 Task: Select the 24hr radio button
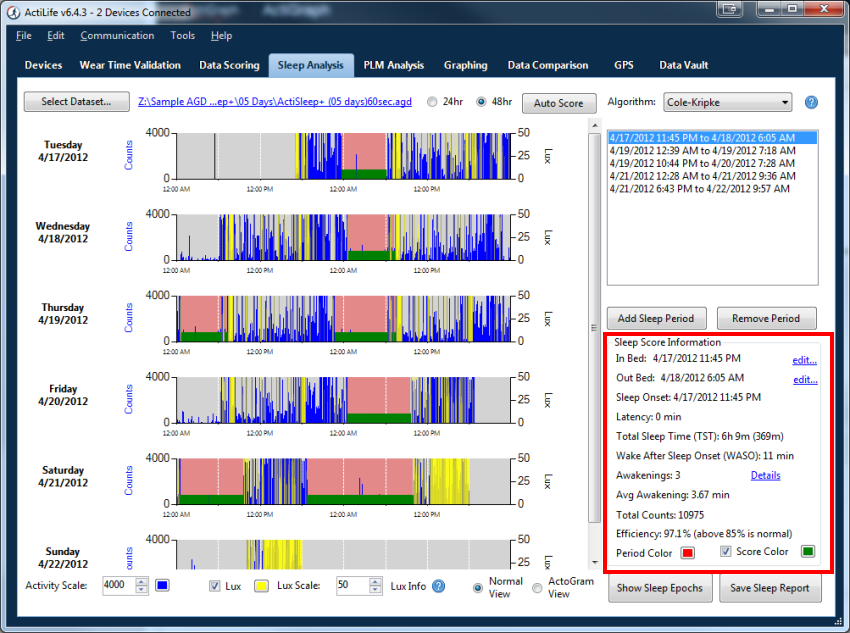(x=432, y=102)
